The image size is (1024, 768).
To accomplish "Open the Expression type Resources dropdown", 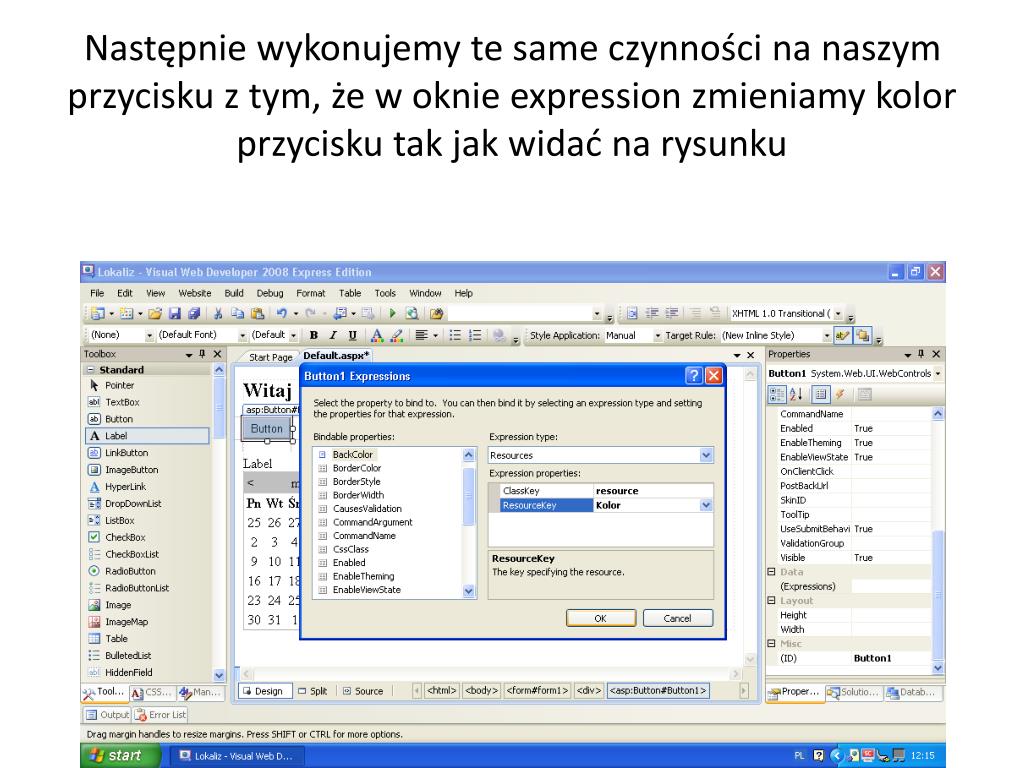I will 706,455.
